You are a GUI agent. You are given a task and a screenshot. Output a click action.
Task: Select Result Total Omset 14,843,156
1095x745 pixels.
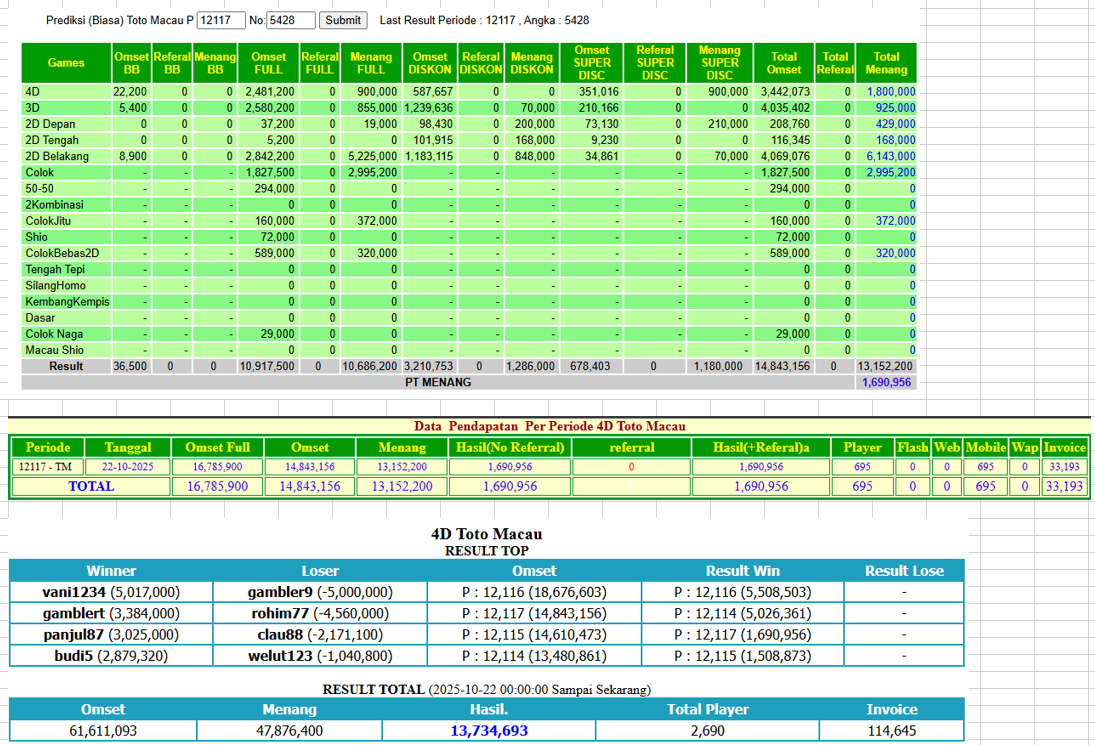click(783, 366)
